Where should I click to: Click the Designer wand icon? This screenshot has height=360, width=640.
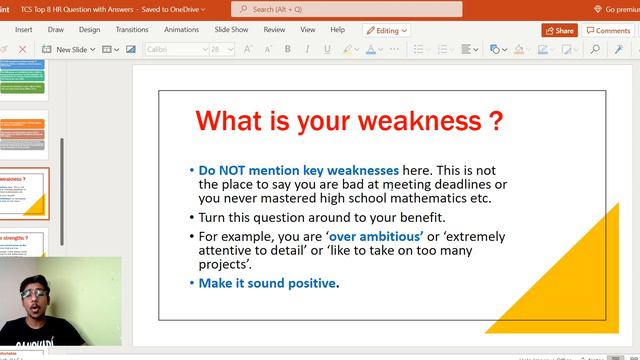click(x=619, y=50)
